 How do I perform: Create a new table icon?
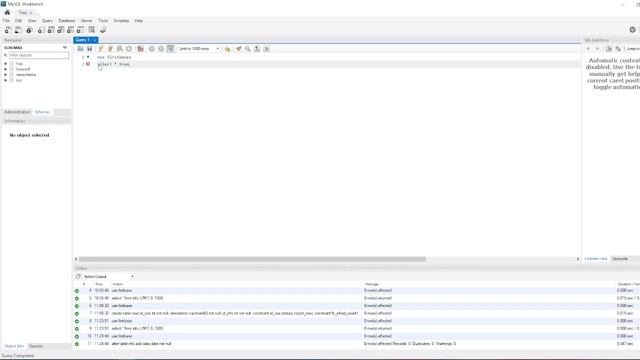tap(51, 30)
